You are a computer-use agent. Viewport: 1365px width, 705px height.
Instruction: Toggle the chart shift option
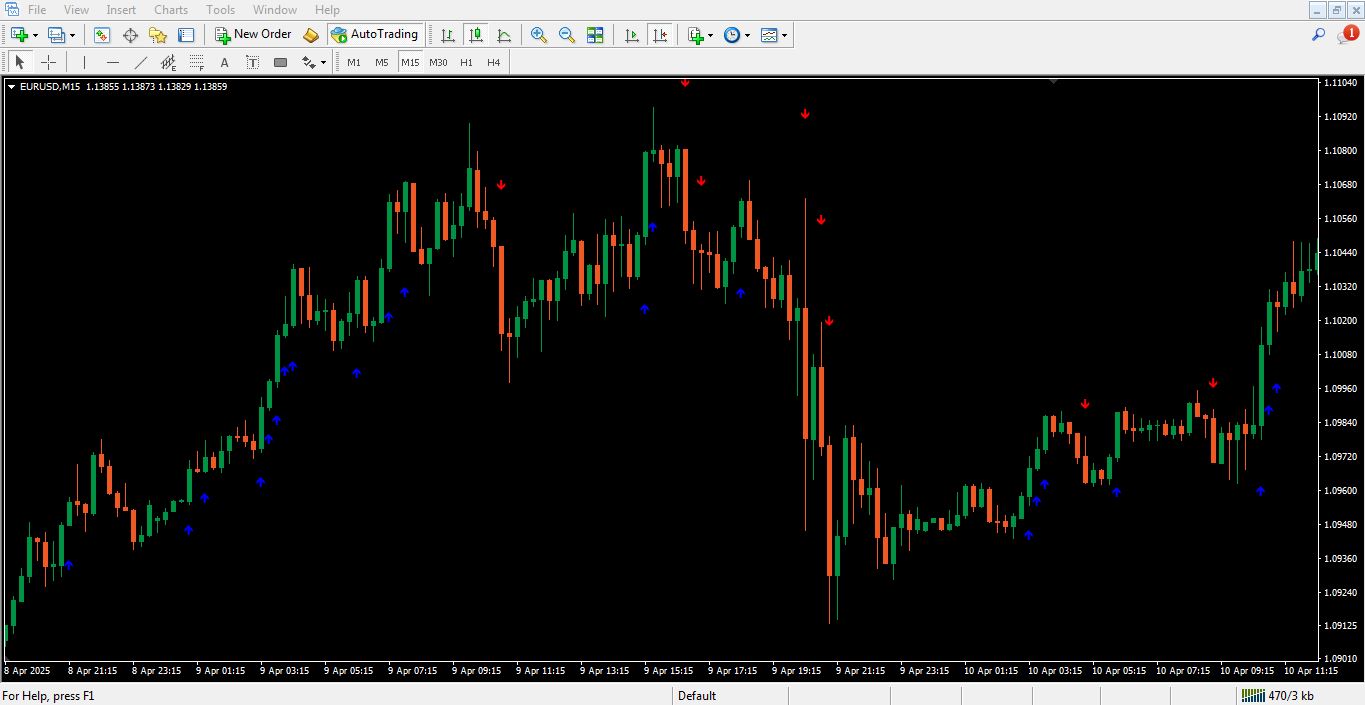coord(660,35)
